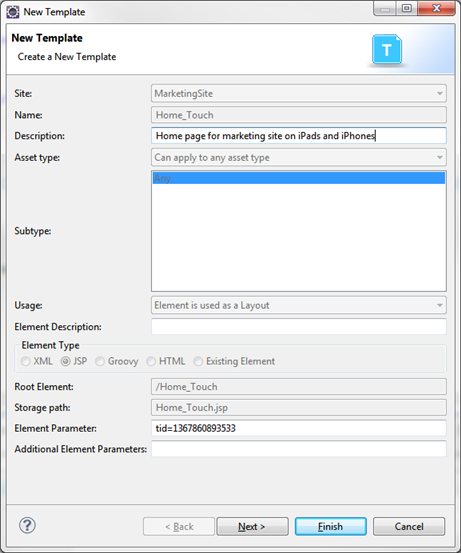Click the Next button

[252, 527]
